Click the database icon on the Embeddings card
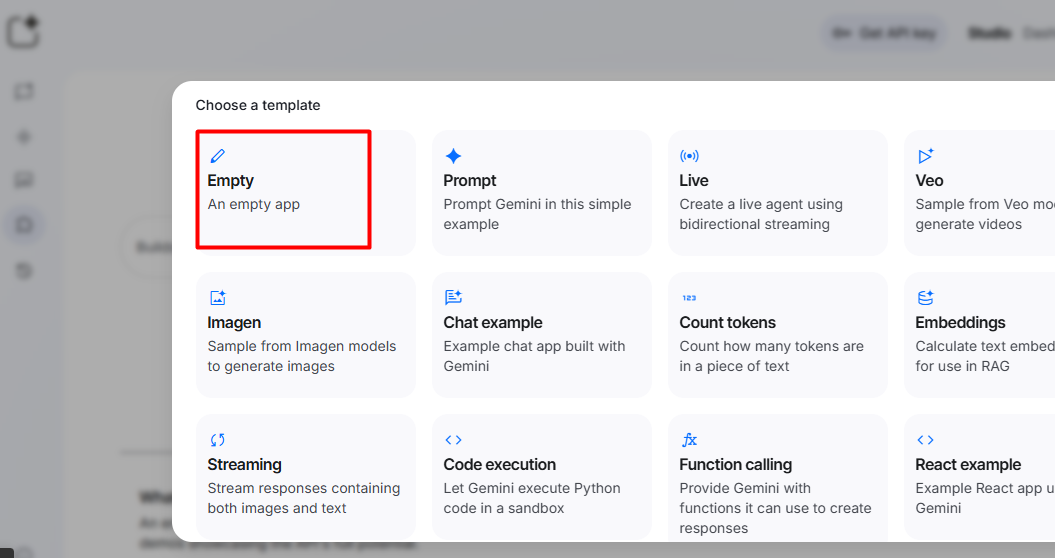The height and width of the screenshot is (558, 1055). [926, 298]
